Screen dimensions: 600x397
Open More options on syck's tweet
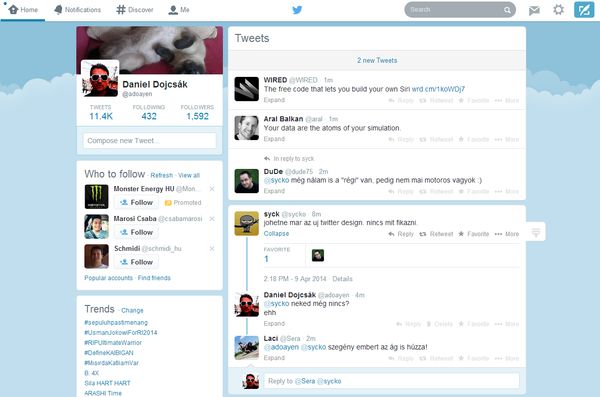[507, 234]
